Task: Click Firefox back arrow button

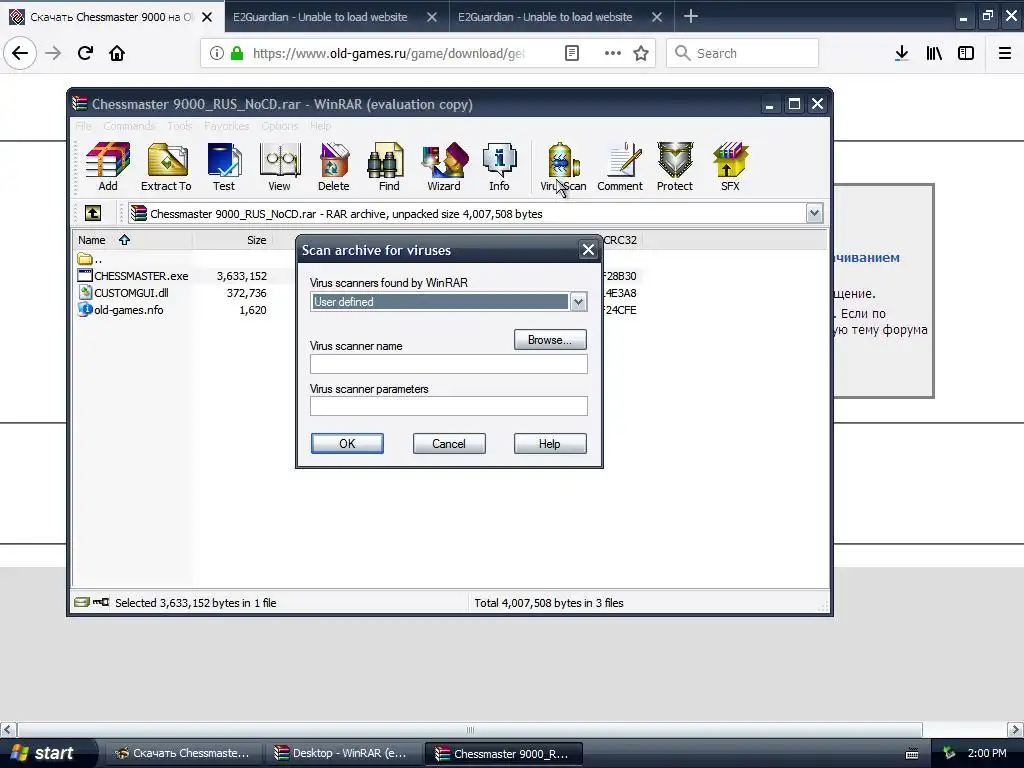Action: pos(20,53)
